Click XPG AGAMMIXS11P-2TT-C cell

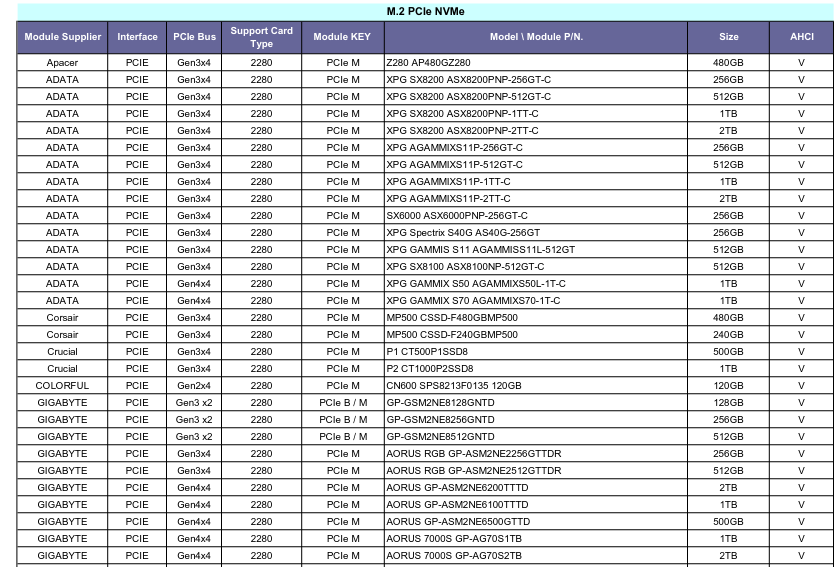click(x=536, y=199)
